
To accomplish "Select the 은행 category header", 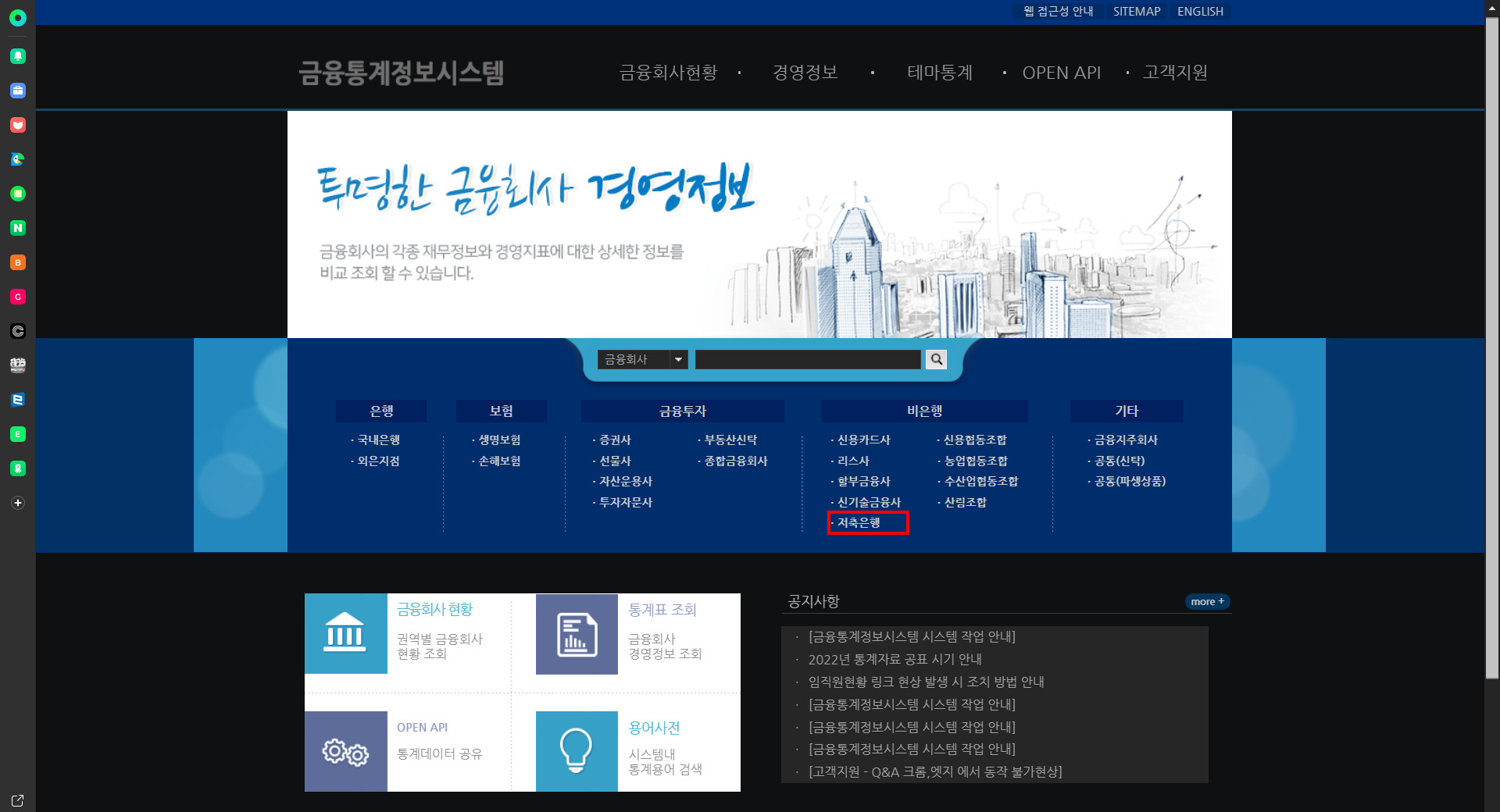I will tap(381, 411).
